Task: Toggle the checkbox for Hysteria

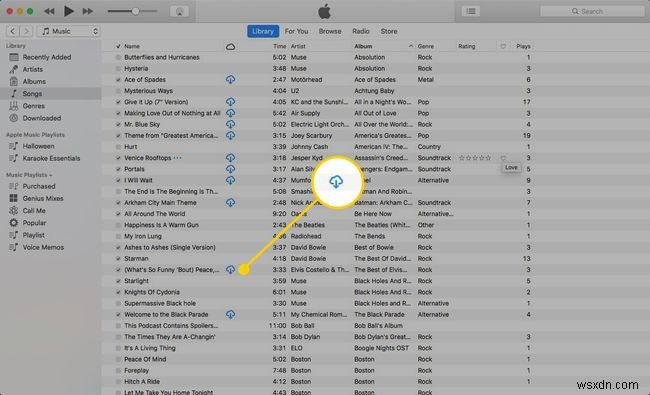Action: 119,68
